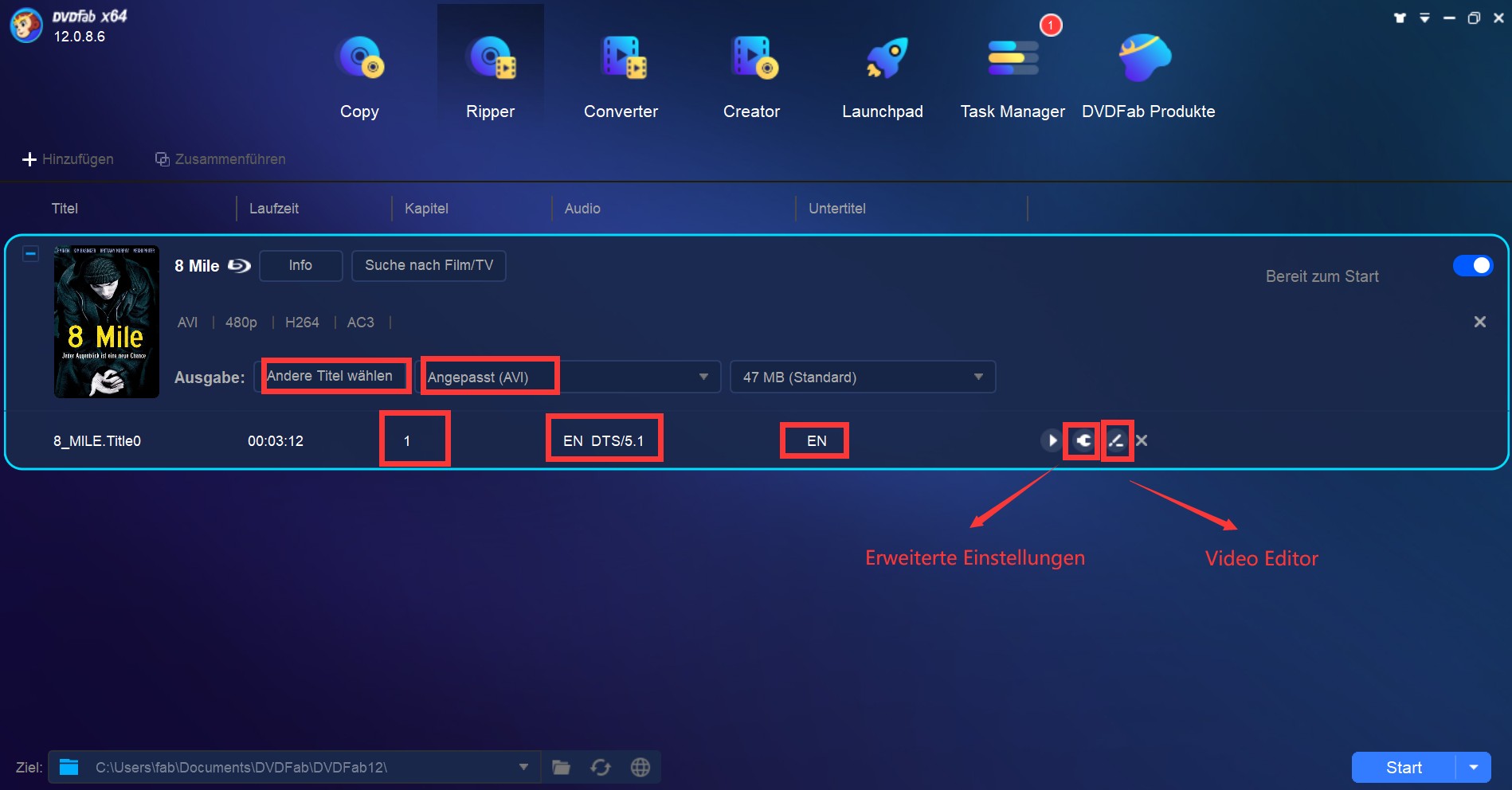This screenshot has width=1512, height=790.
Task: Click Suche nach Film/TV button
Action: click(x=429, y=265)
